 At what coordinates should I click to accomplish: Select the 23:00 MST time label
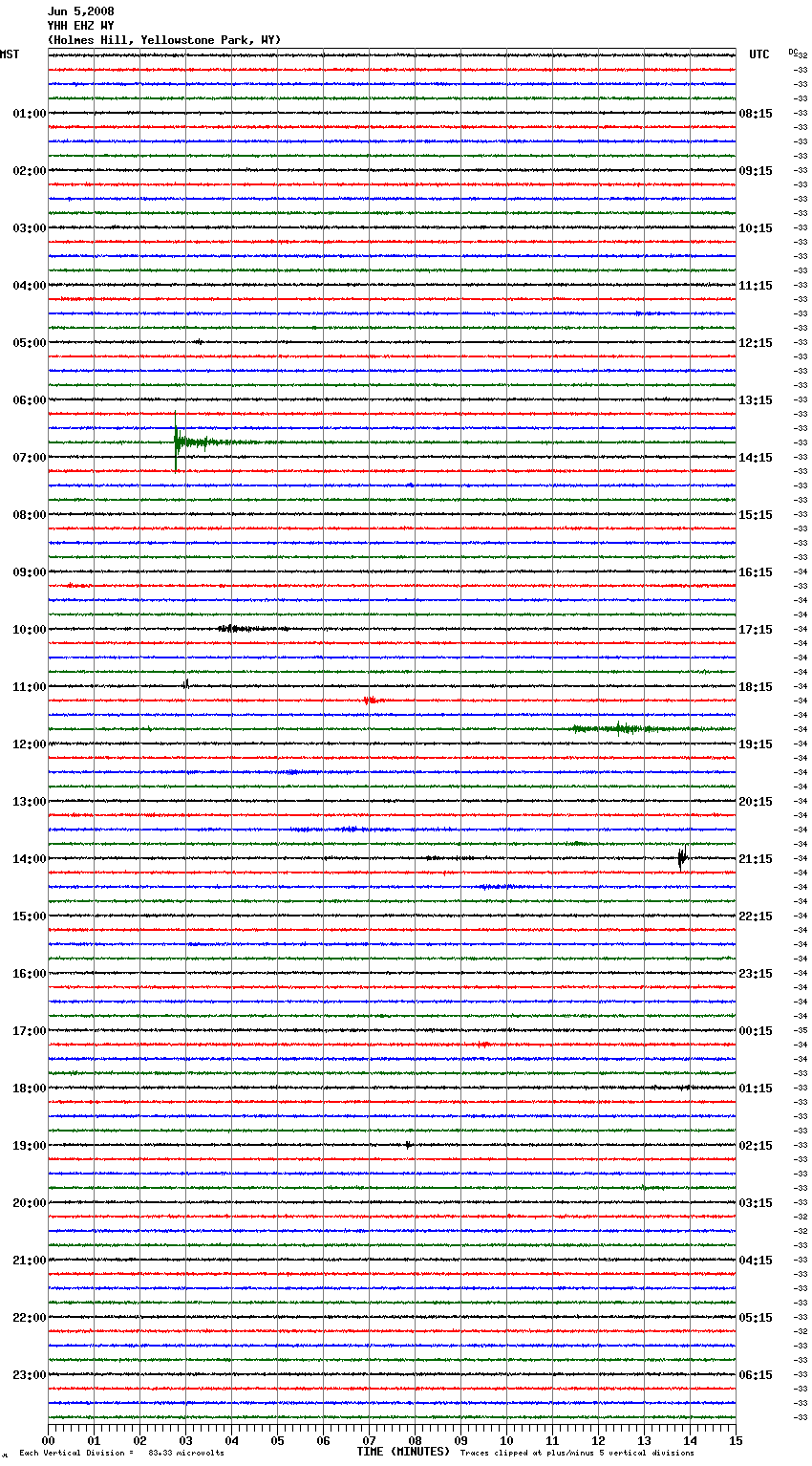(30, 1375)
